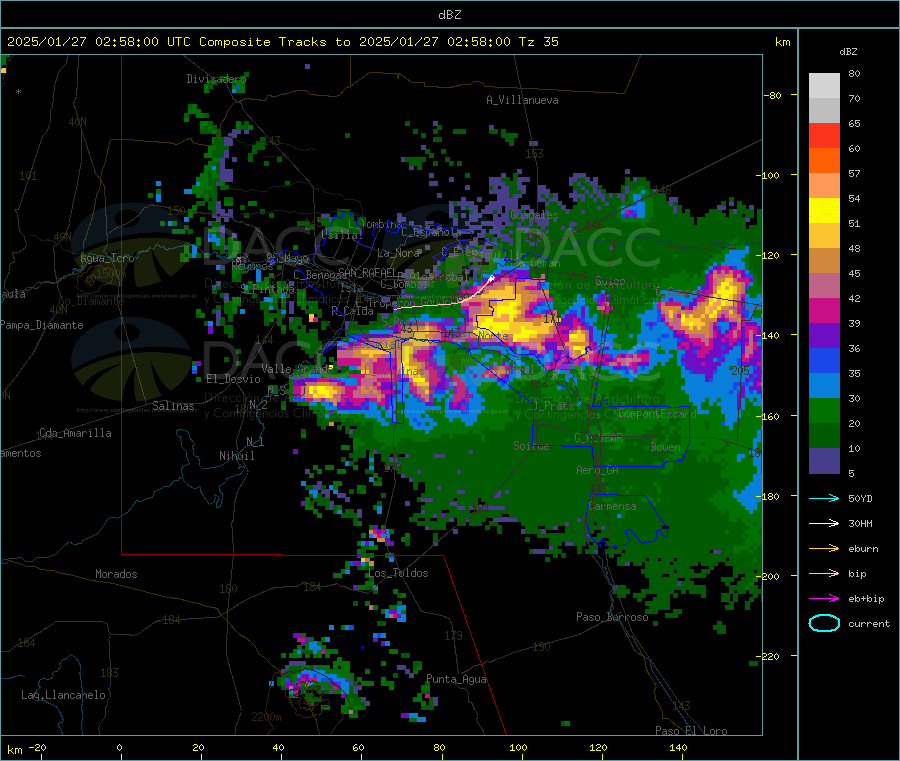Click the 'Paso_El_Loro' map label
Image resolution: width=900 pixels, height=761 pixels.
[x=691, y=731]
